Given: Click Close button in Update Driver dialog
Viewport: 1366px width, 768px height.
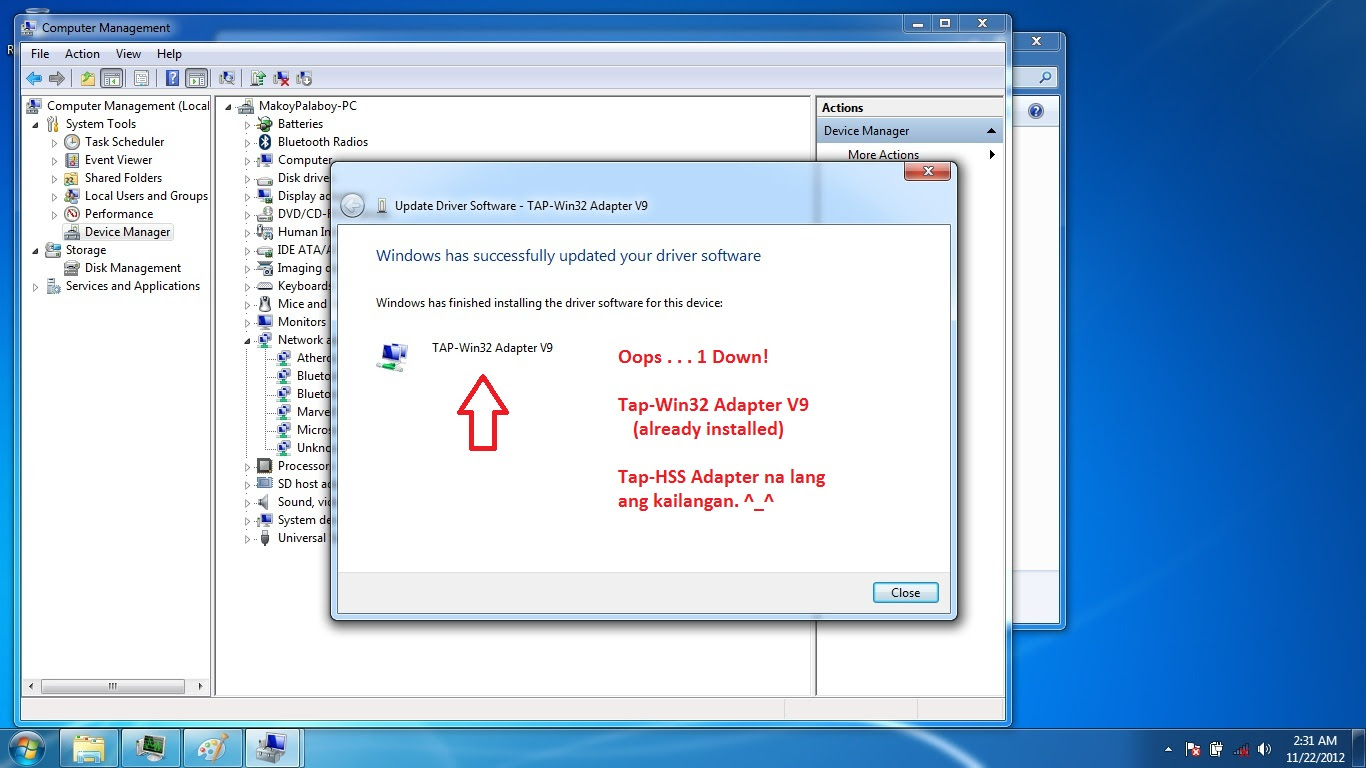Looking at the screenshot, I should 905,593.
